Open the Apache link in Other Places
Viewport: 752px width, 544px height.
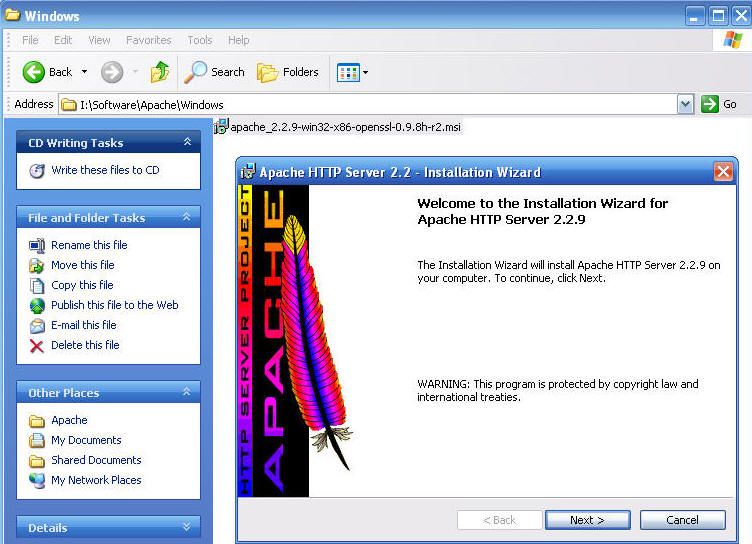coord(70,420)
